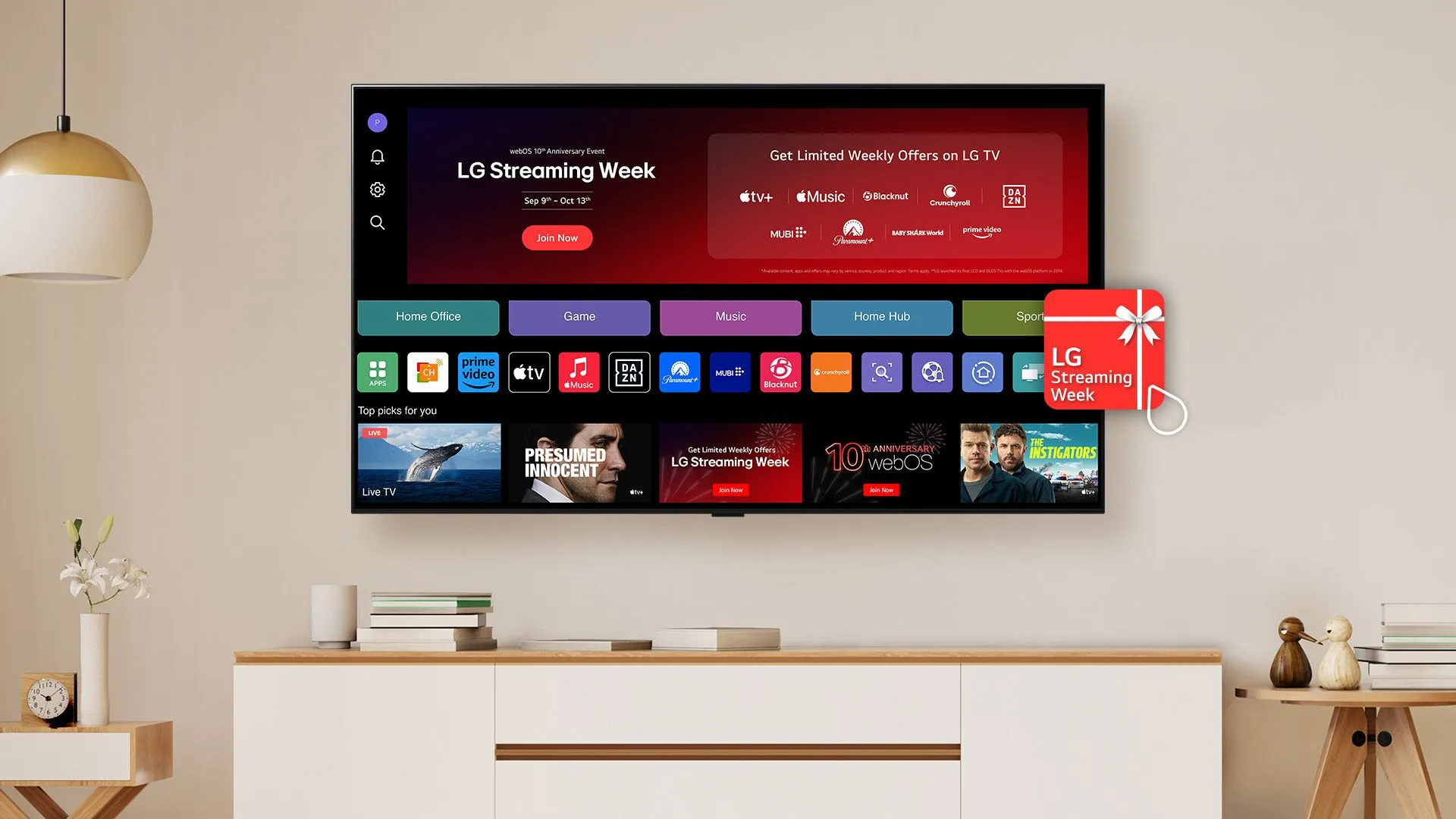Open MUBI app

728,371
